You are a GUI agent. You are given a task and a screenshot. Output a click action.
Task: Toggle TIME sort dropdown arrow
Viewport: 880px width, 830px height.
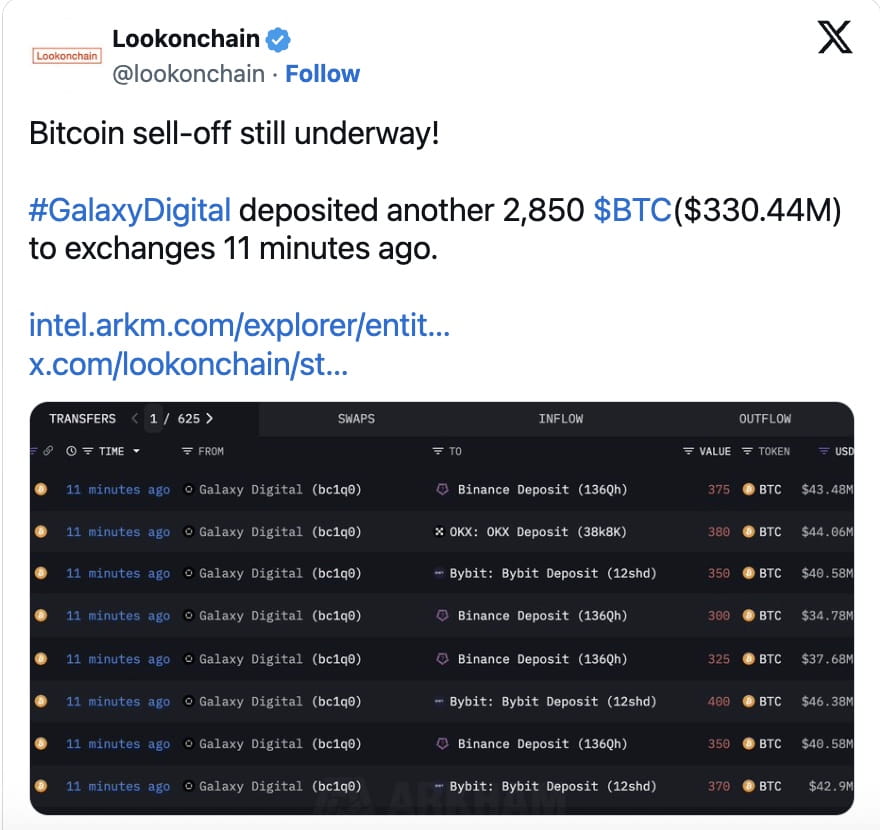(x=136, y=451)
